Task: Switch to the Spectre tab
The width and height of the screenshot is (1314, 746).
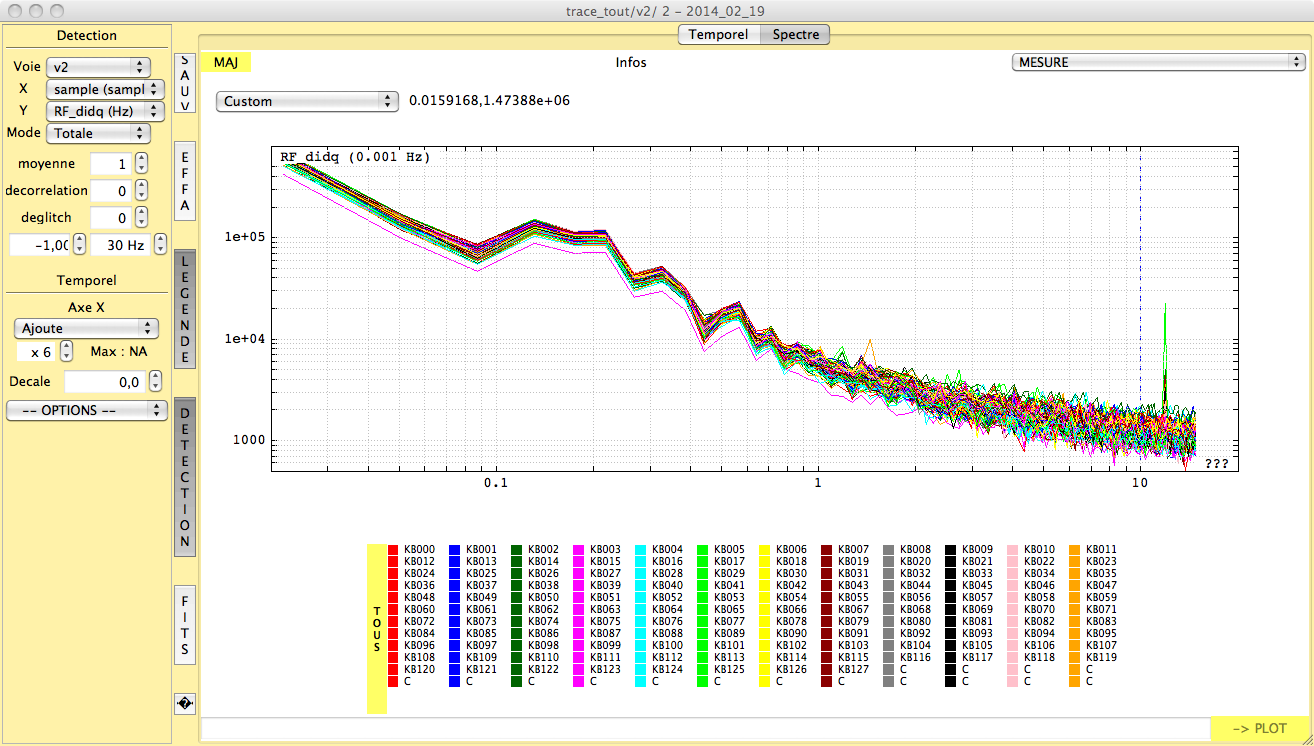Action: [x=795, y=35]
